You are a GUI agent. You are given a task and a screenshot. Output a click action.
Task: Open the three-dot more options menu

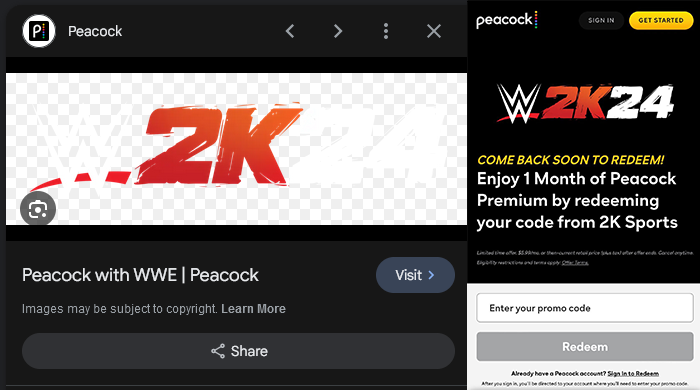pos(386,31)
